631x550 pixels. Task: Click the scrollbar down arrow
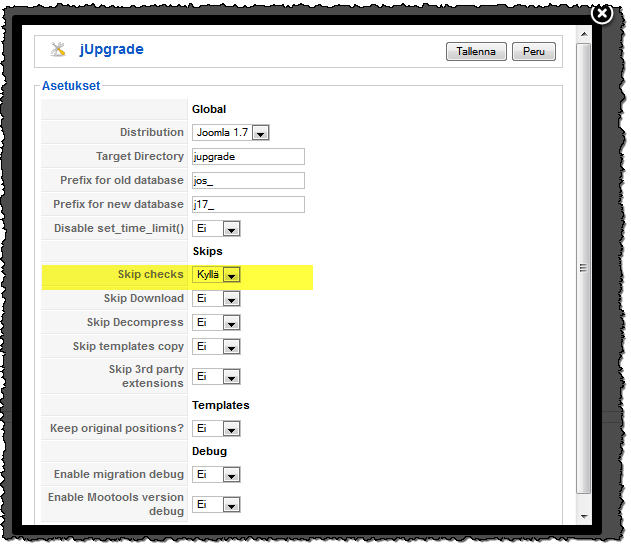pyautogui.click(x=584, y=516)
